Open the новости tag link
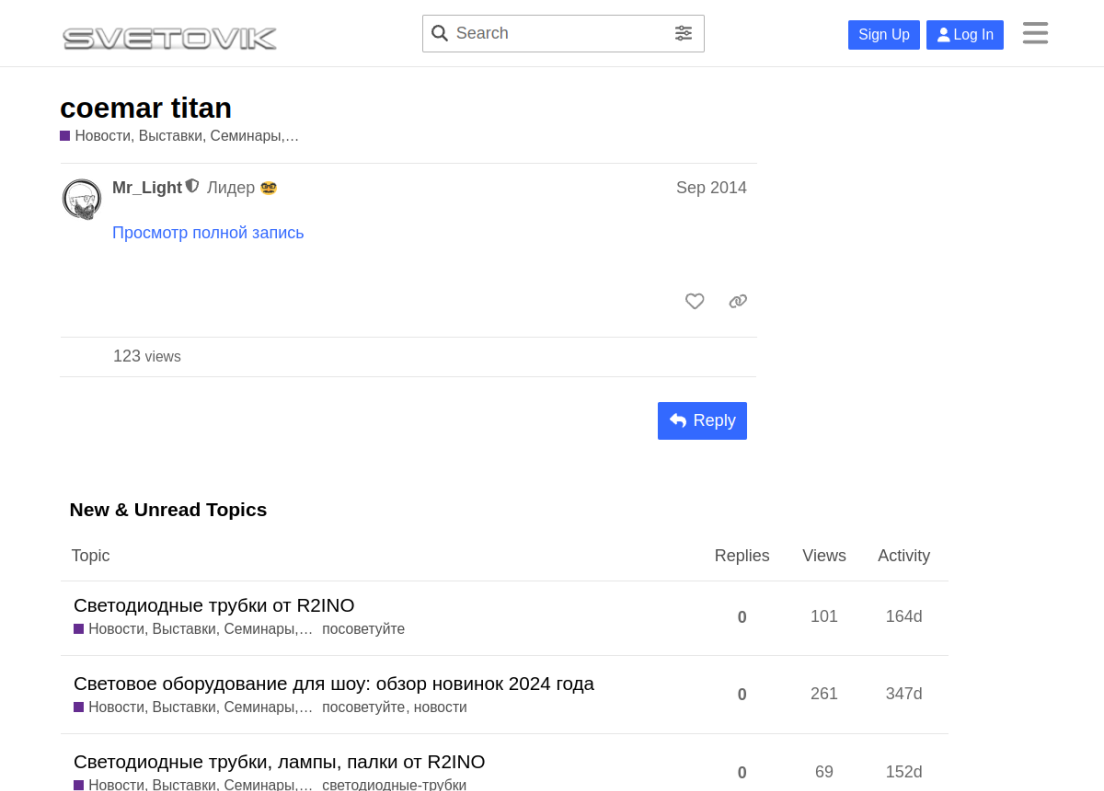The image size is (1104, 791). [440, 707]
